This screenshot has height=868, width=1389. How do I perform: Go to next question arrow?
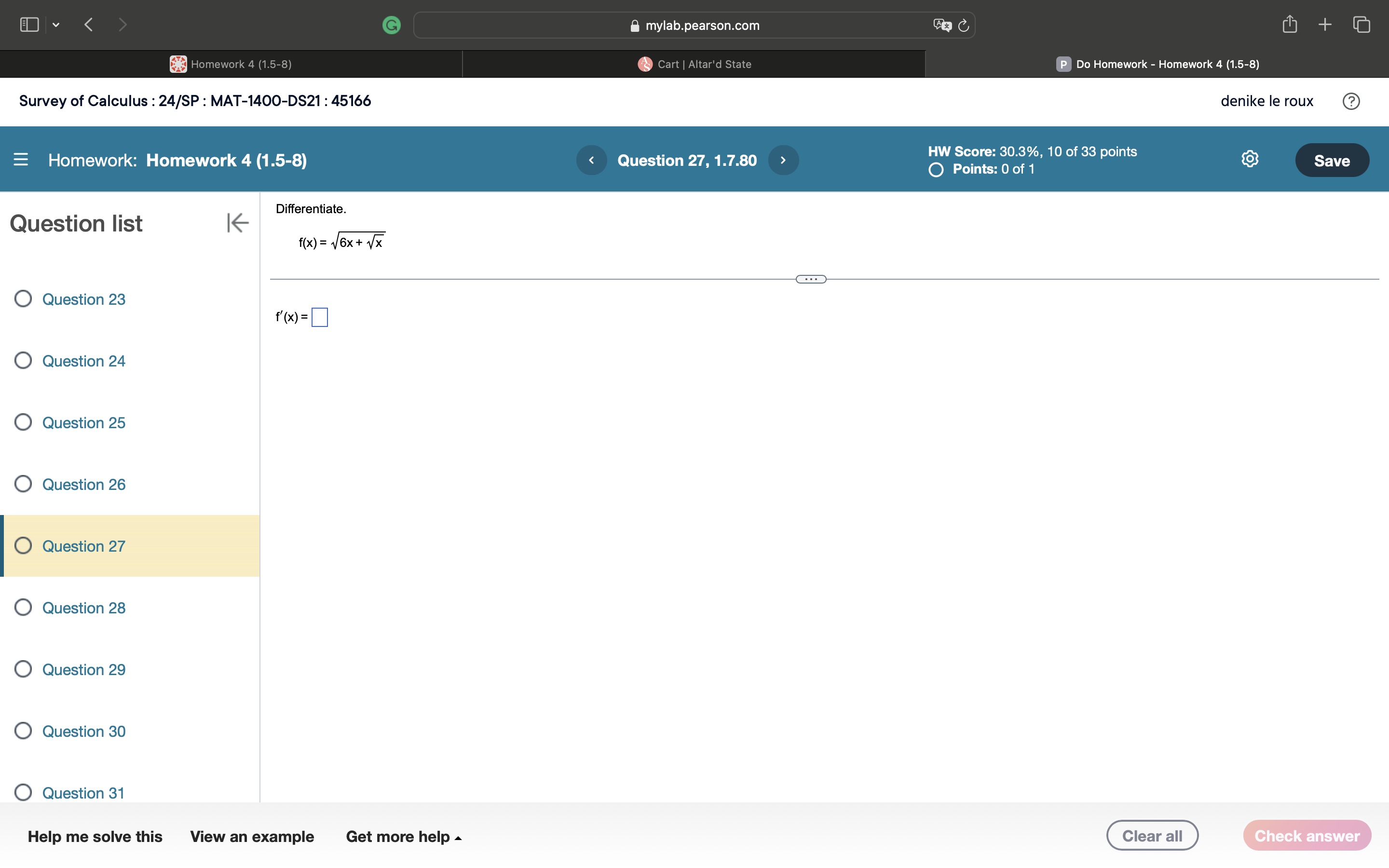tap(783, 160)
